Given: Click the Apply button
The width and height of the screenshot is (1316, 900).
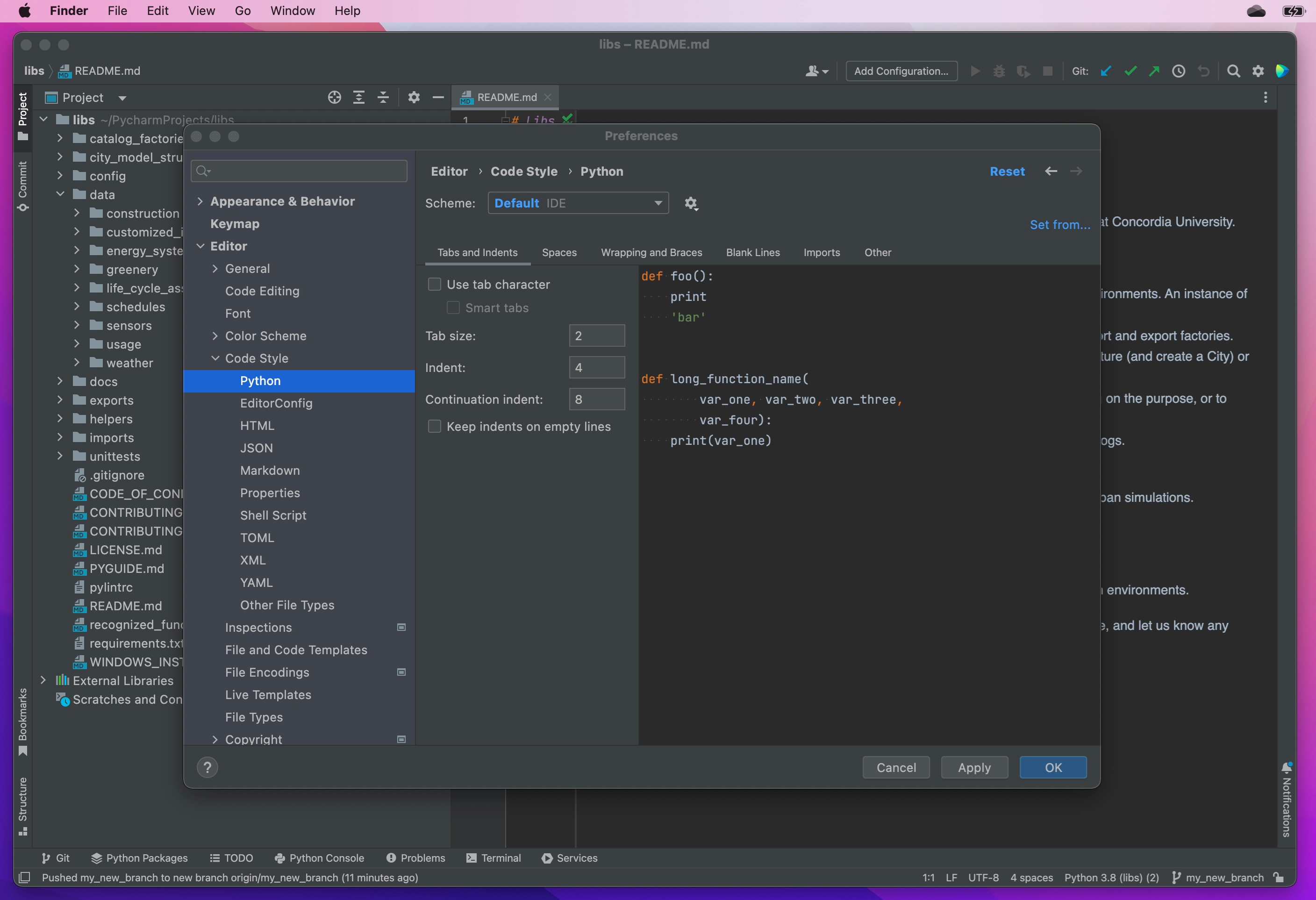Looking at the screenshot, I should (x=974, y=767).
